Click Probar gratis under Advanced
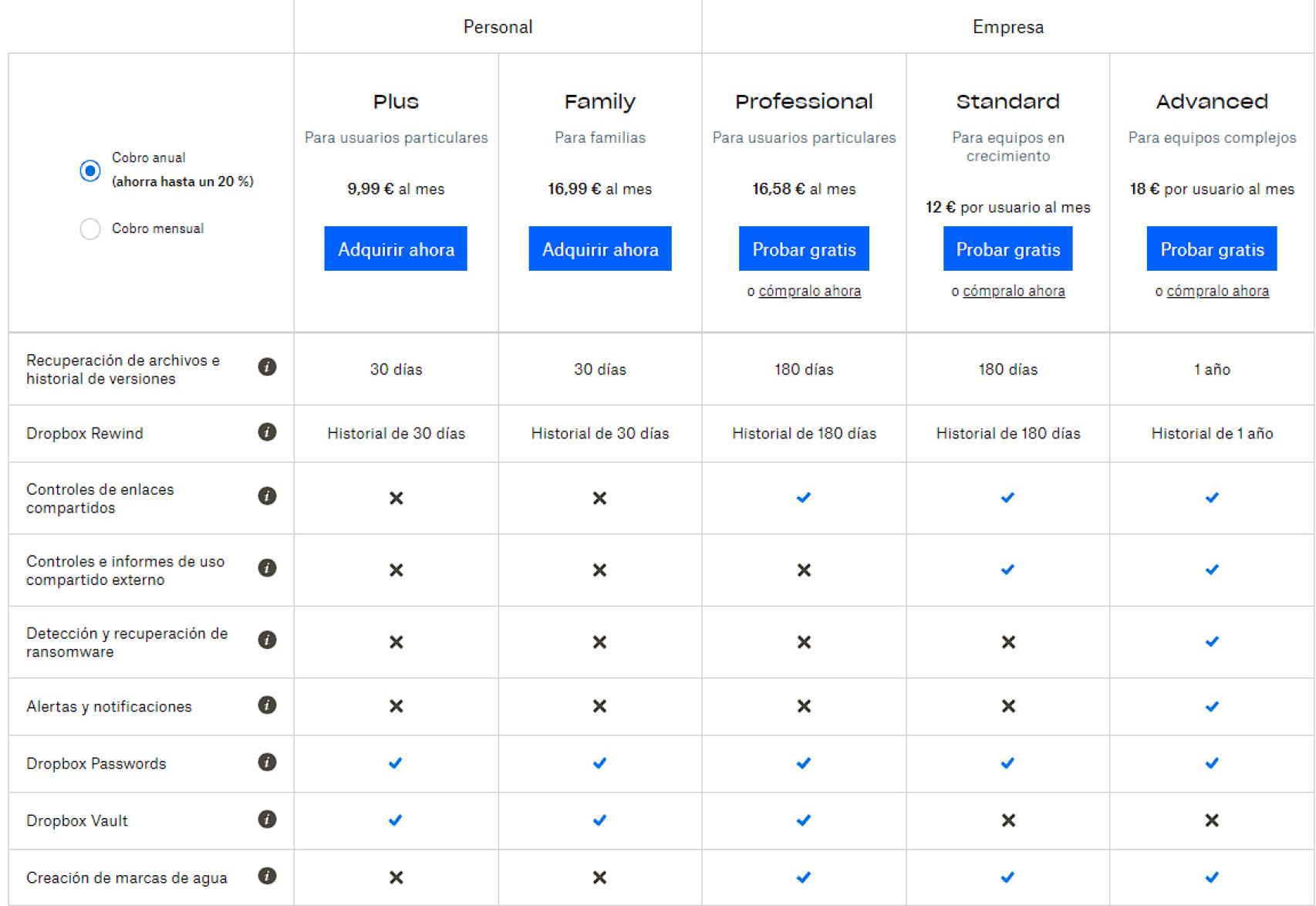This screenshot has height=906, width=1316. click(1211, 248)
